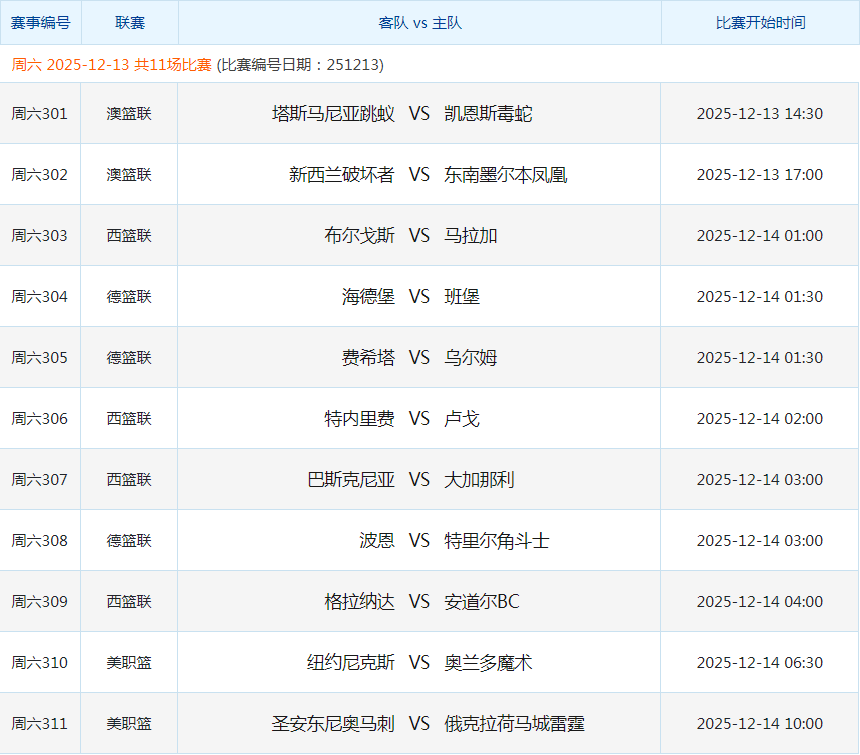
Task: Open team 纽约尼克斯
Action: (x=351, y=663)
